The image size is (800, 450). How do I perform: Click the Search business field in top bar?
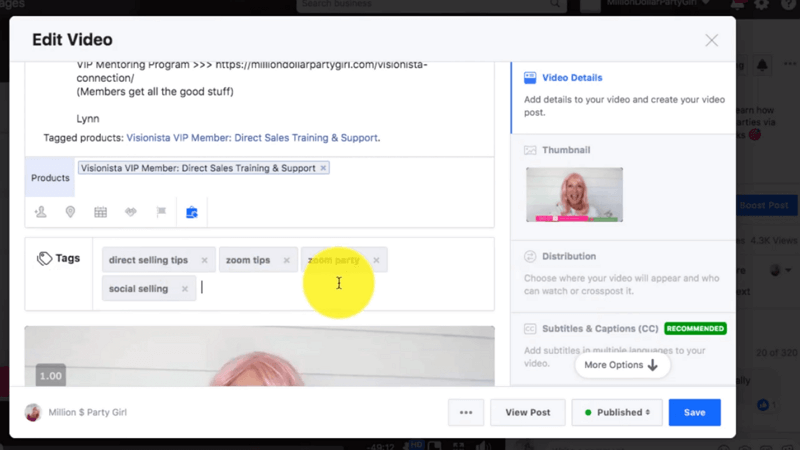click(x=431, y=5)
